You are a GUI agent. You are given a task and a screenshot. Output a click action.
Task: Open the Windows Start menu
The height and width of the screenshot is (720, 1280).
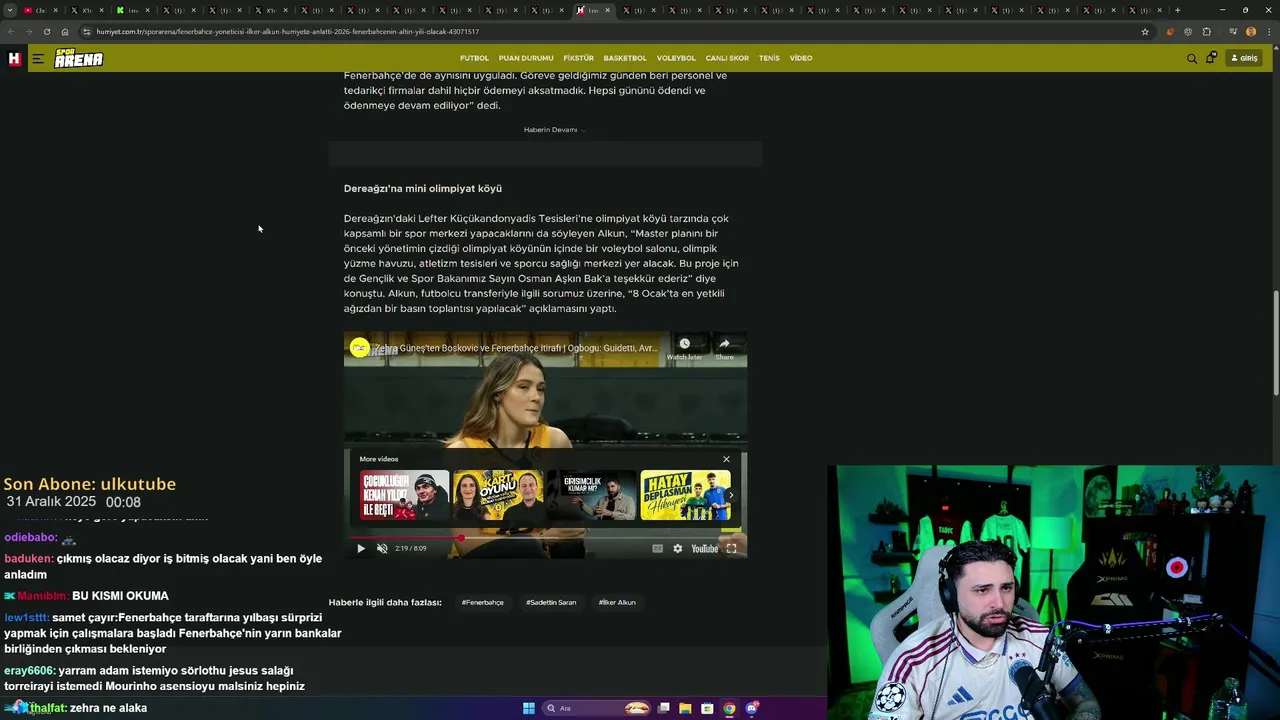(529, 708)
